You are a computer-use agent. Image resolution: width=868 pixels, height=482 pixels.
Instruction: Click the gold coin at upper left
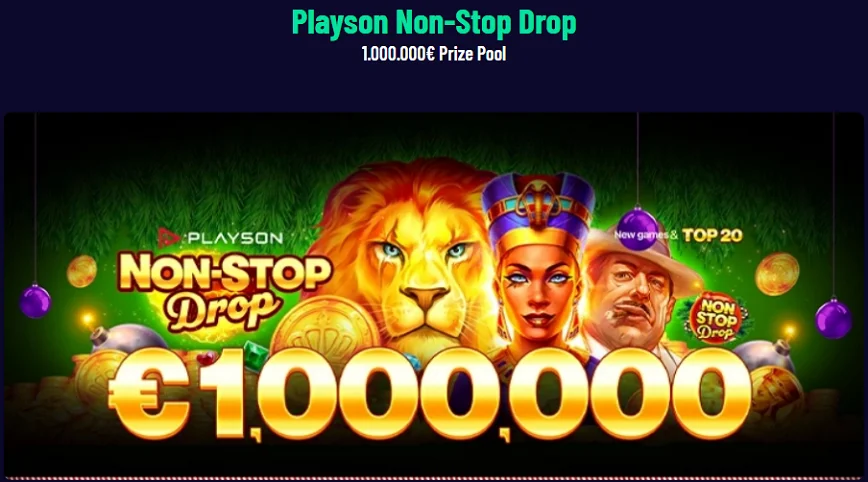(81, 271)
